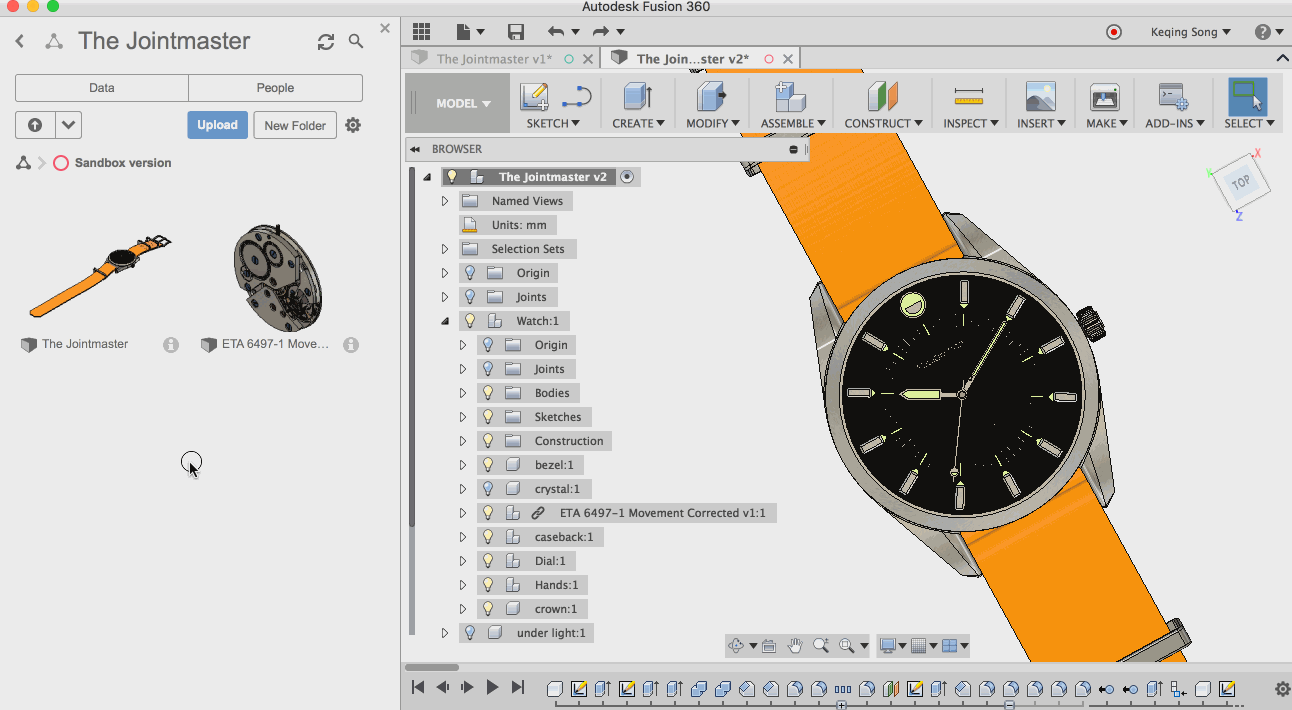
Task: Open the data panel grid icon
Action: coord(421,32)
